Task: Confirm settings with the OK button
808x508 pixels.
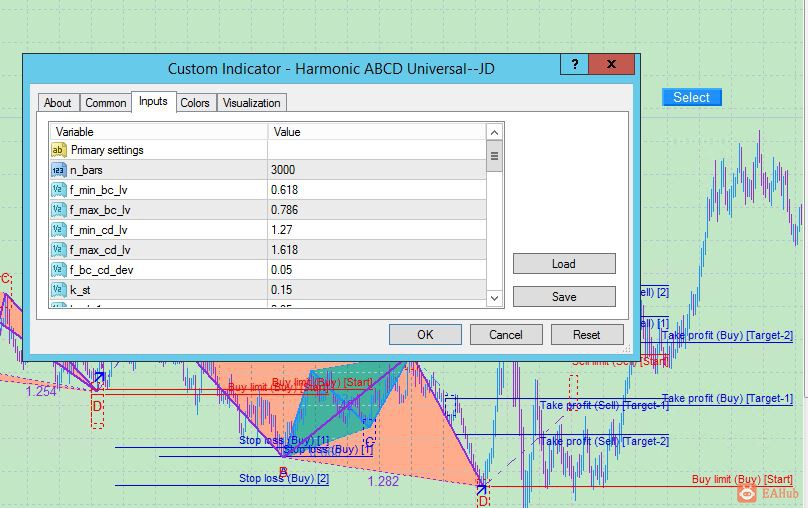Action: (425, 335)
